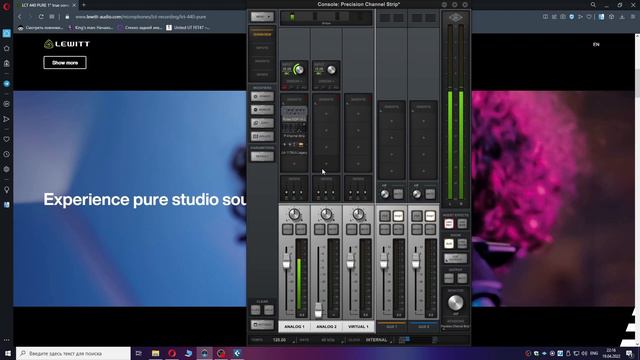Solo the Analog 1 channel
This screenshot has height=360, width=640.
pyautogui.click(x=288, y=229)
